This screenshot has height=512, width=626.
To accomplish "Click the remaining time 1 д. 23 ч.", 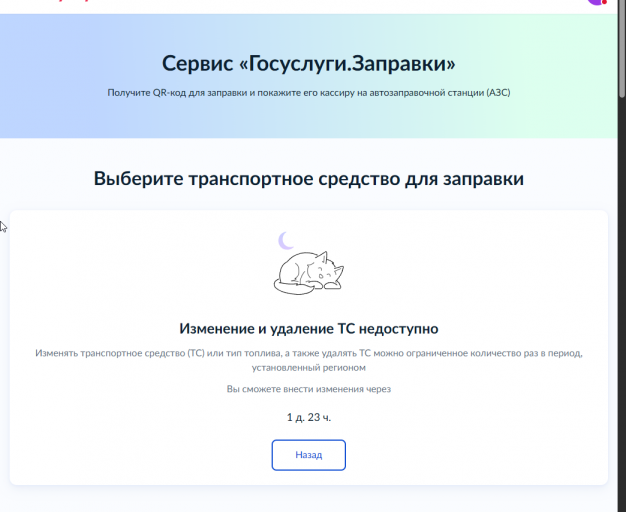I will tap(309, 417).
